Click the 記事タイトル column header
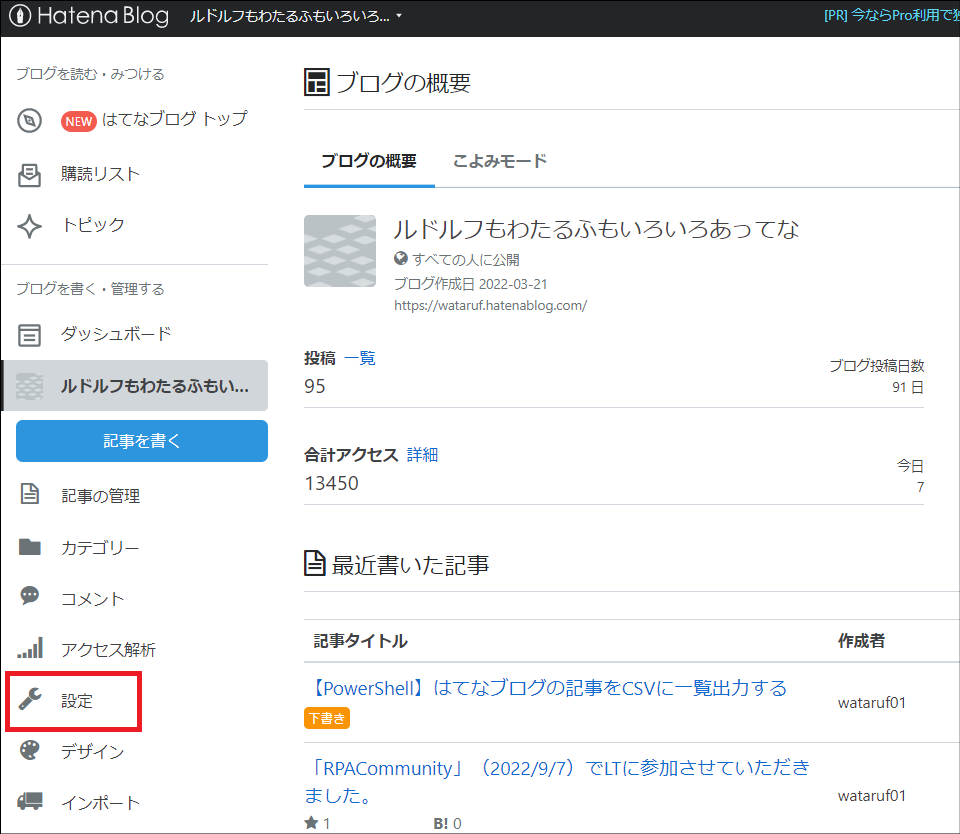Image resolution: width=960 pixels, height=834 pixels. click(x=361, y=641)
